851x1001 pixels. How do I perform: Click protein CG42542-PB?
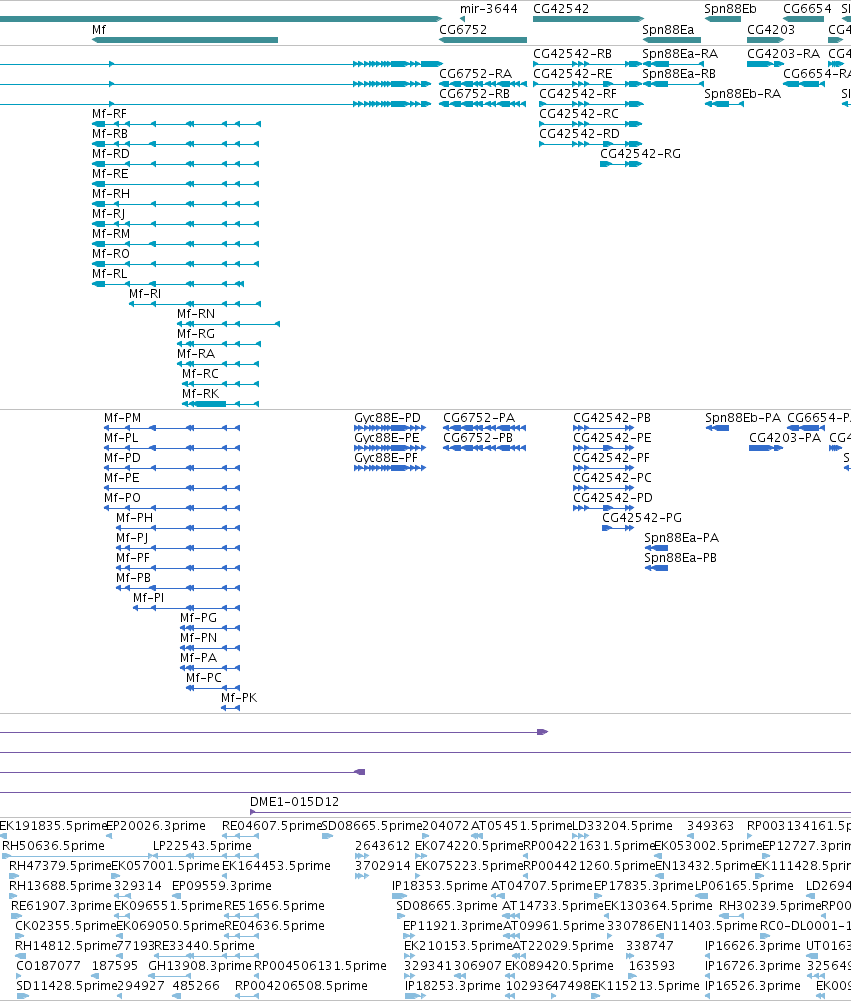[603, 428]
